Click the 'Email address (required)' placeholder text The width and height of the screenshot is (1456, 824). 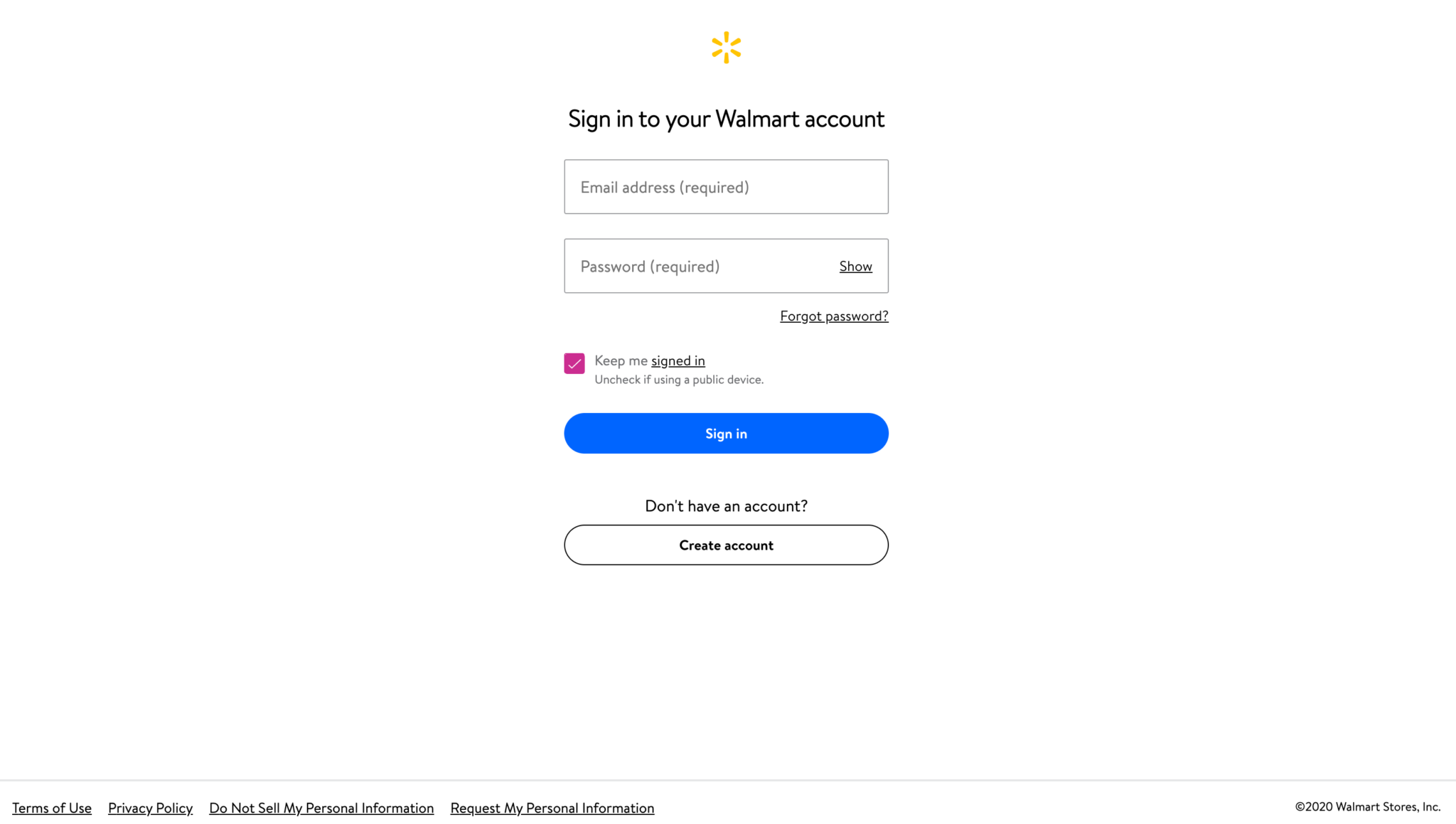tap(665, 188)
